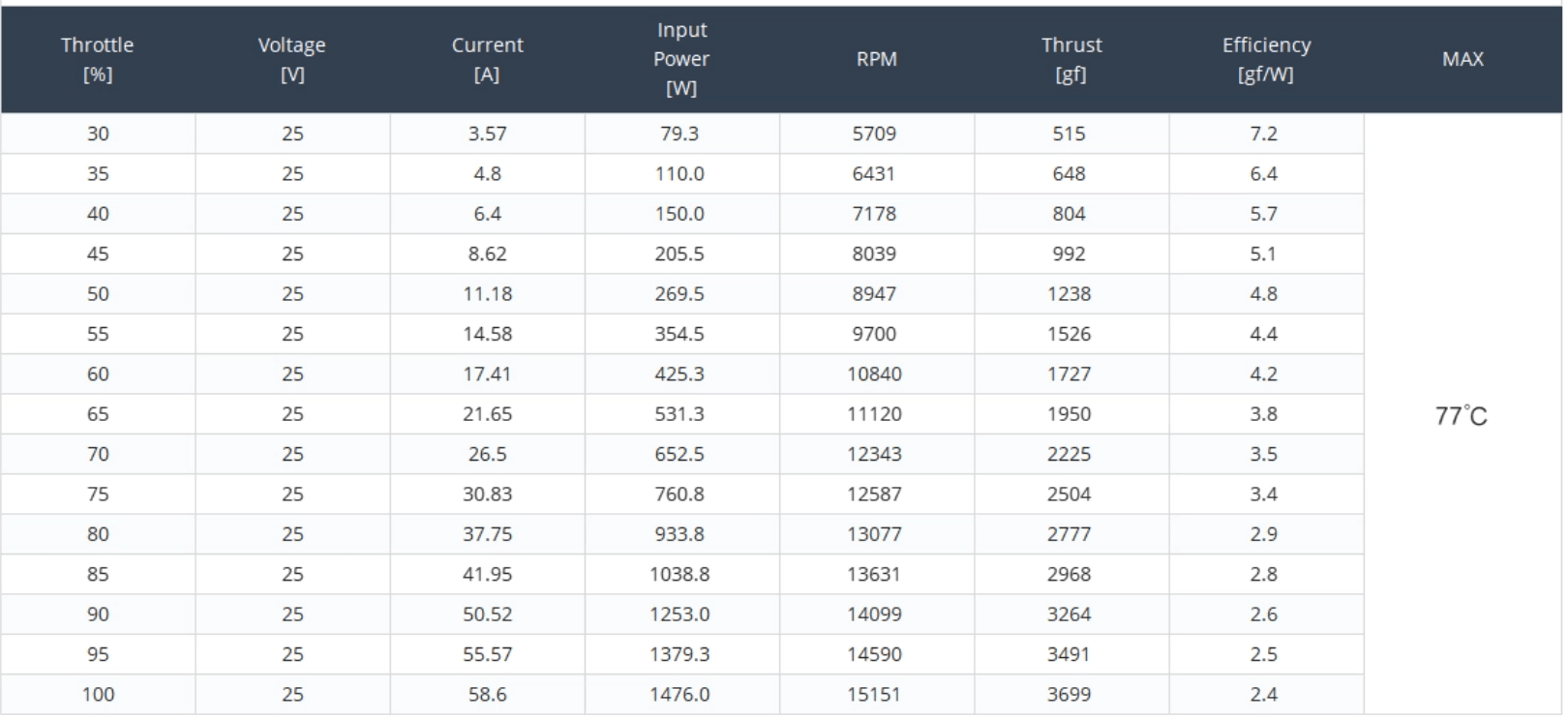Viewport: 1568px width, 720px height.
Task: Click the 26.5 current cell
Action: 487,454
